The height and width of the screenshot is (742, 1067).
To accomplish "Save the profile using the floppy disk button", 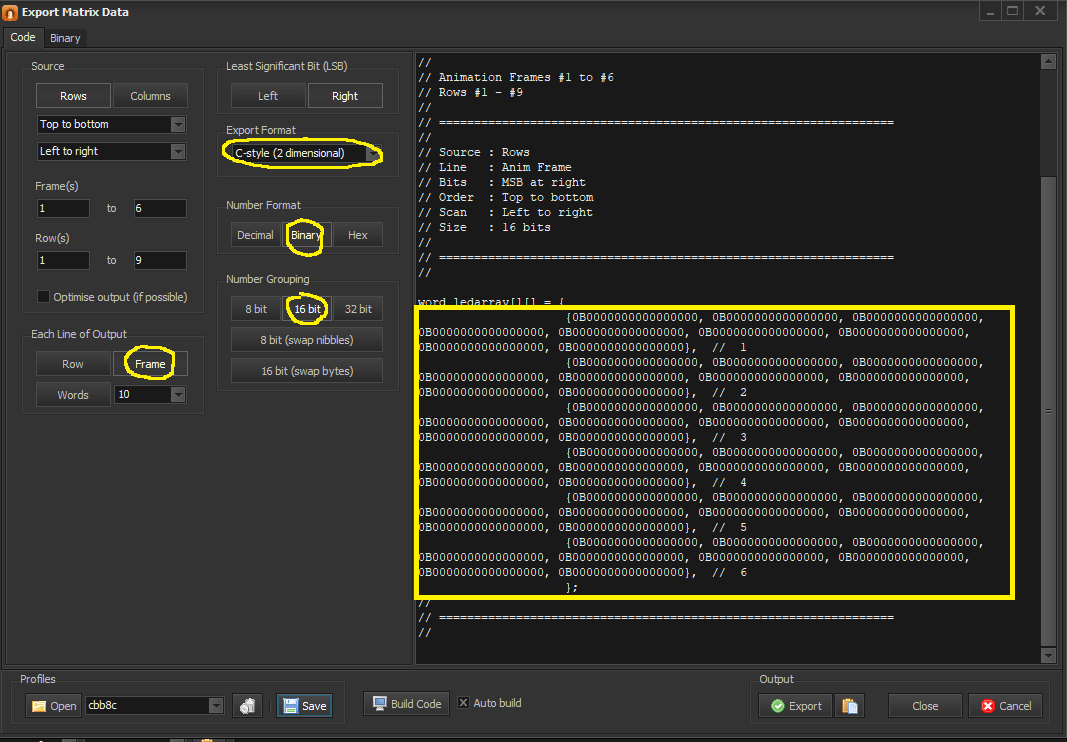I will tap(303, 705).
